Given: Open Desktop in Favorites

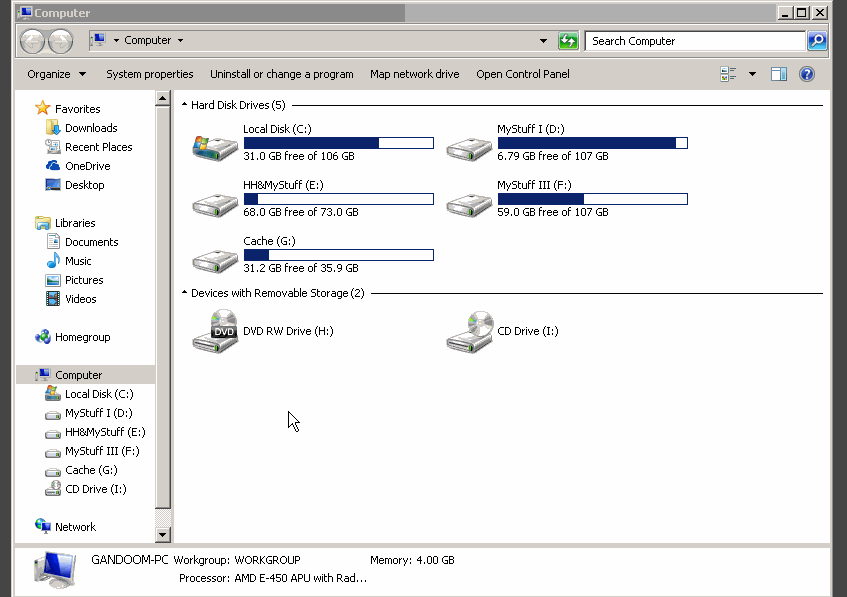Looking at the screenshot, I should (x=84, y=185).
